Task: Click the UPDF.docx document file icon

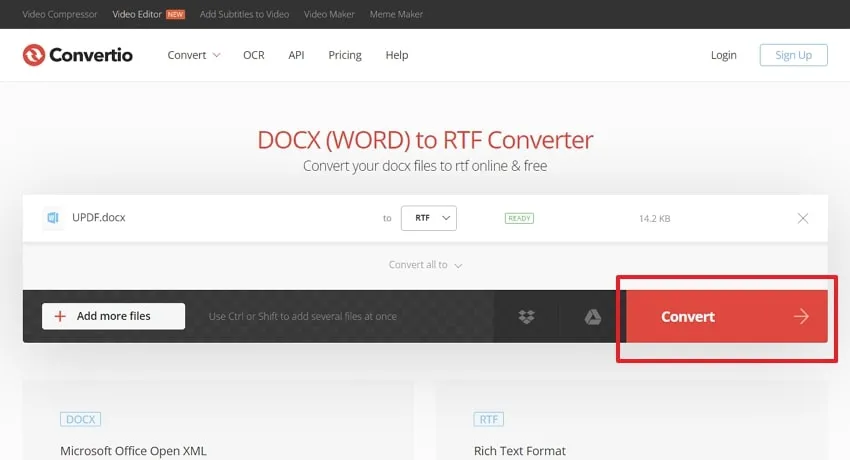Action: pos(53,218)
